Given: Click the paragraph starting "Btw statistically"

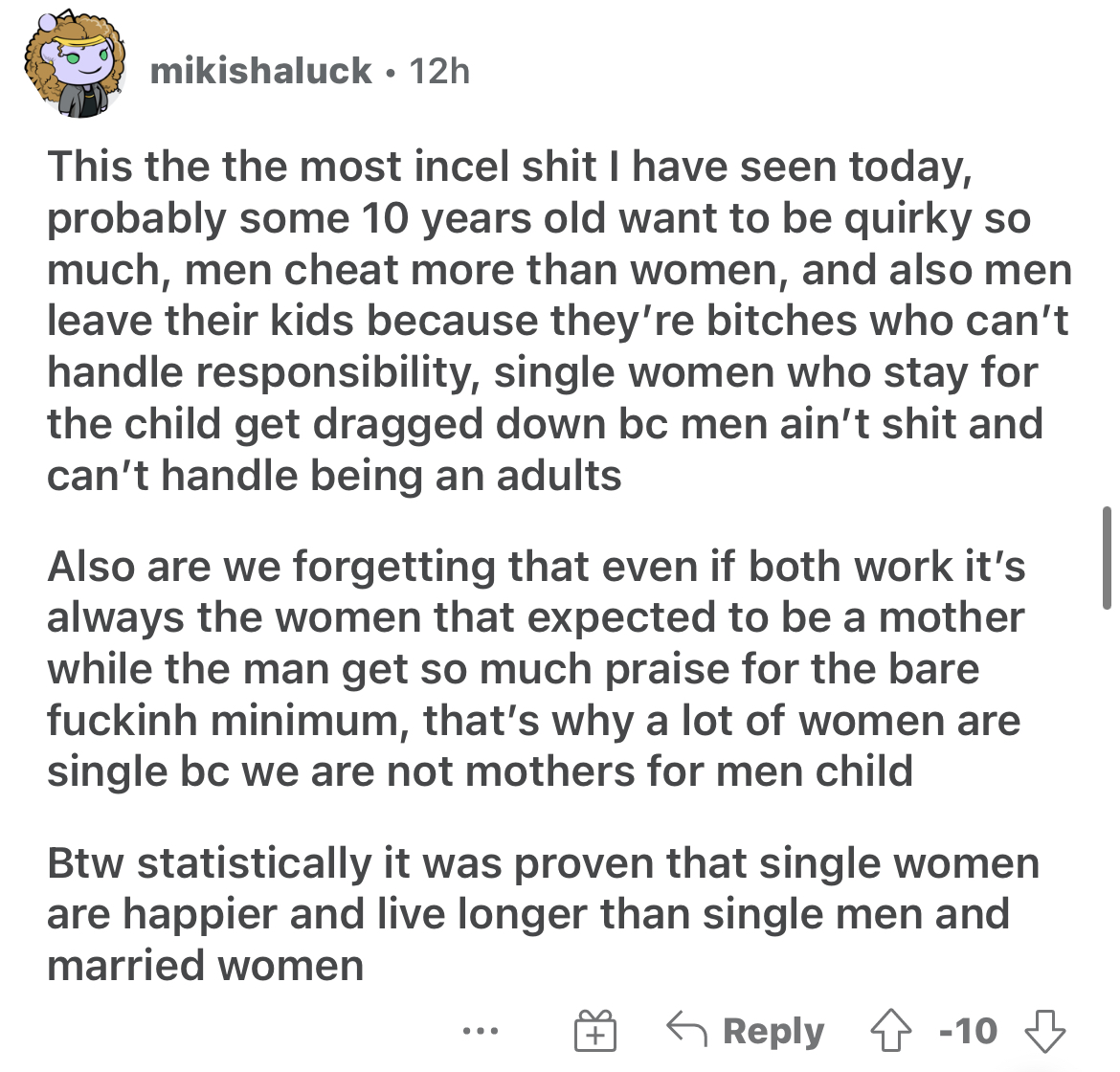Looking at the screenshot, I should [x=543, y=914].
